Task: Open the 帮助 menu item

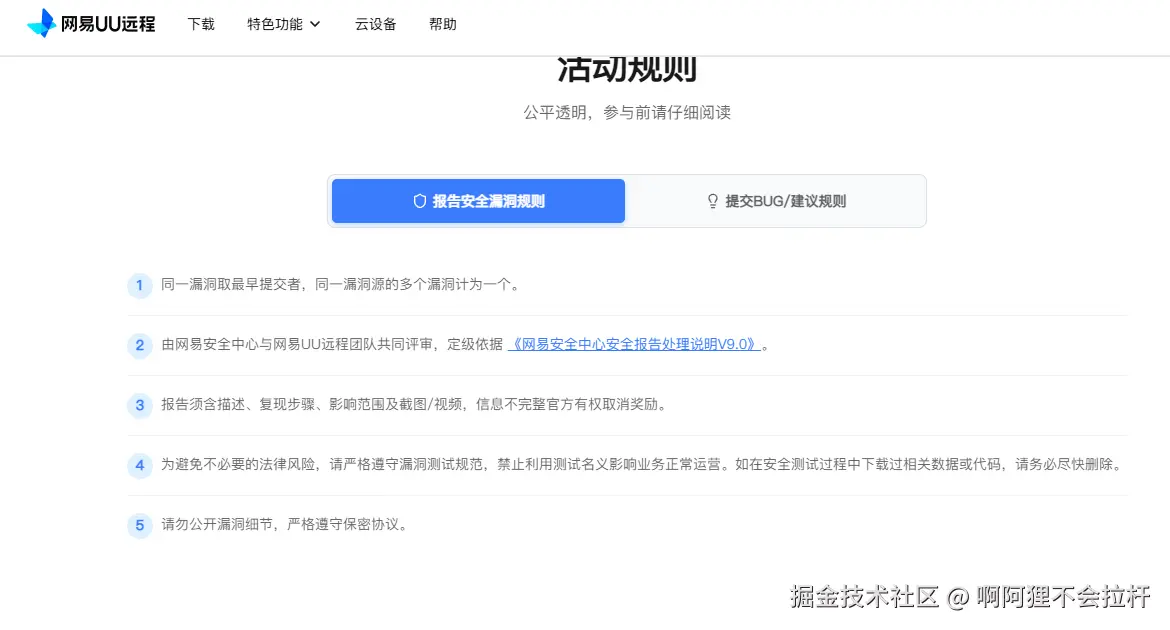Action: point(442,25)
